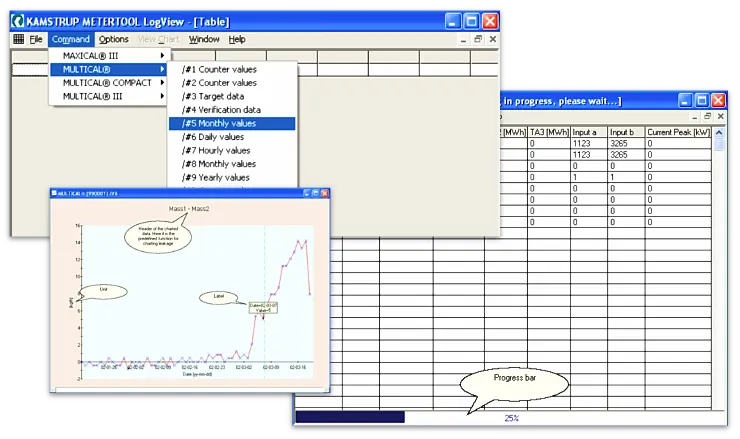Close the inner table of progress window
This screenshot has width=740, height=439.
point(720,116)
